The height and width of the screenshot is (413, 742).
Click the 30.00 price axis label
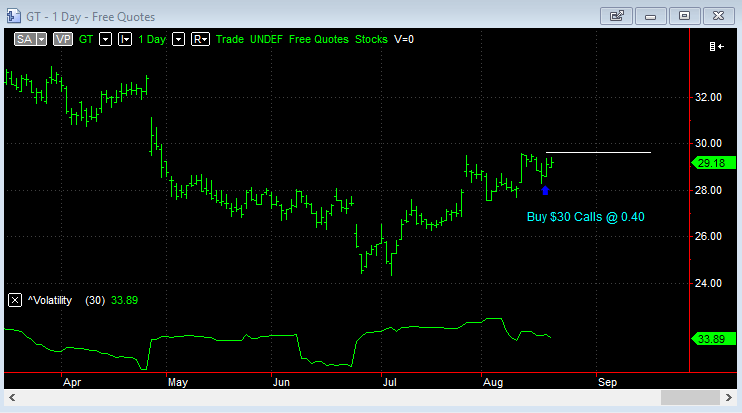(x=708, y=143)
